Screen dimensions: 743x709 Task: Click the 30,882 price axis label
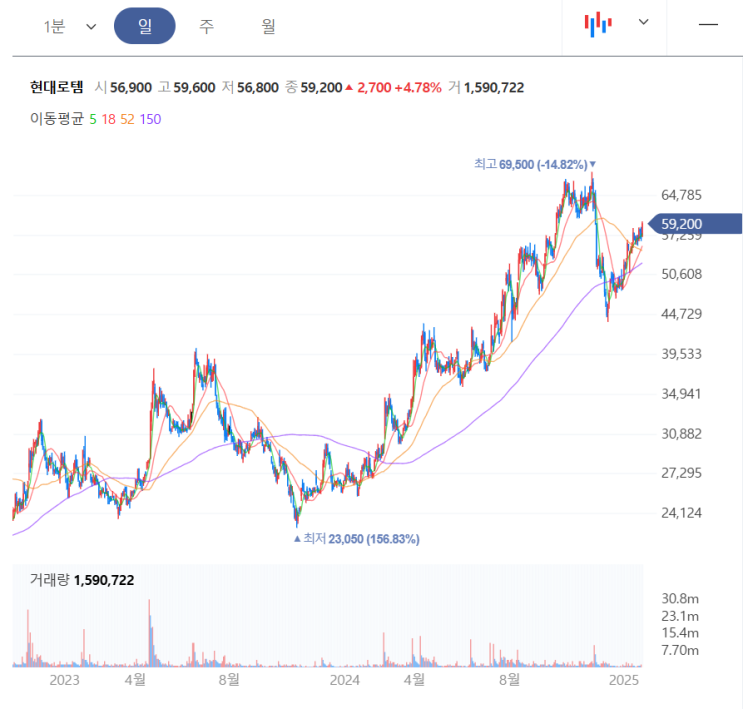[x=681, y=434]
